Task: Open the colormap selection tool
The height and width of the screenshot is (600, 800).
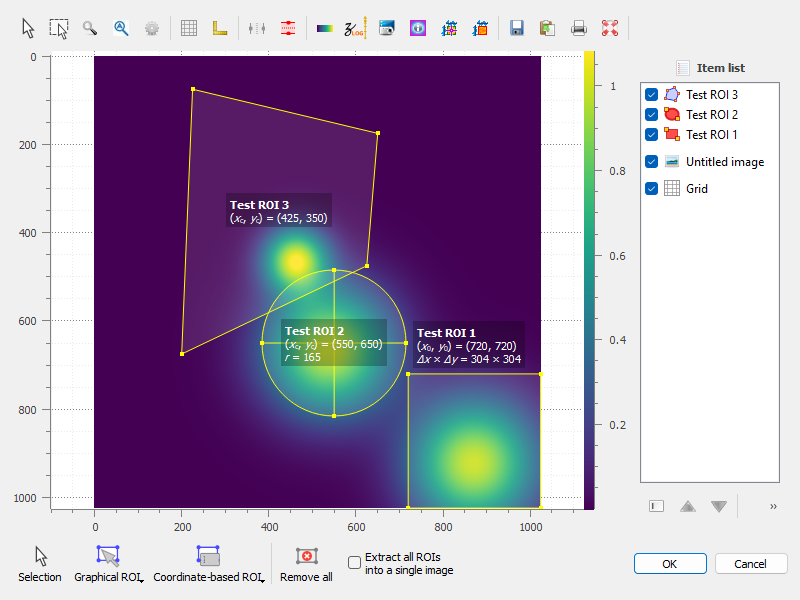Action: pyautogui.click(x=326, y=28)
